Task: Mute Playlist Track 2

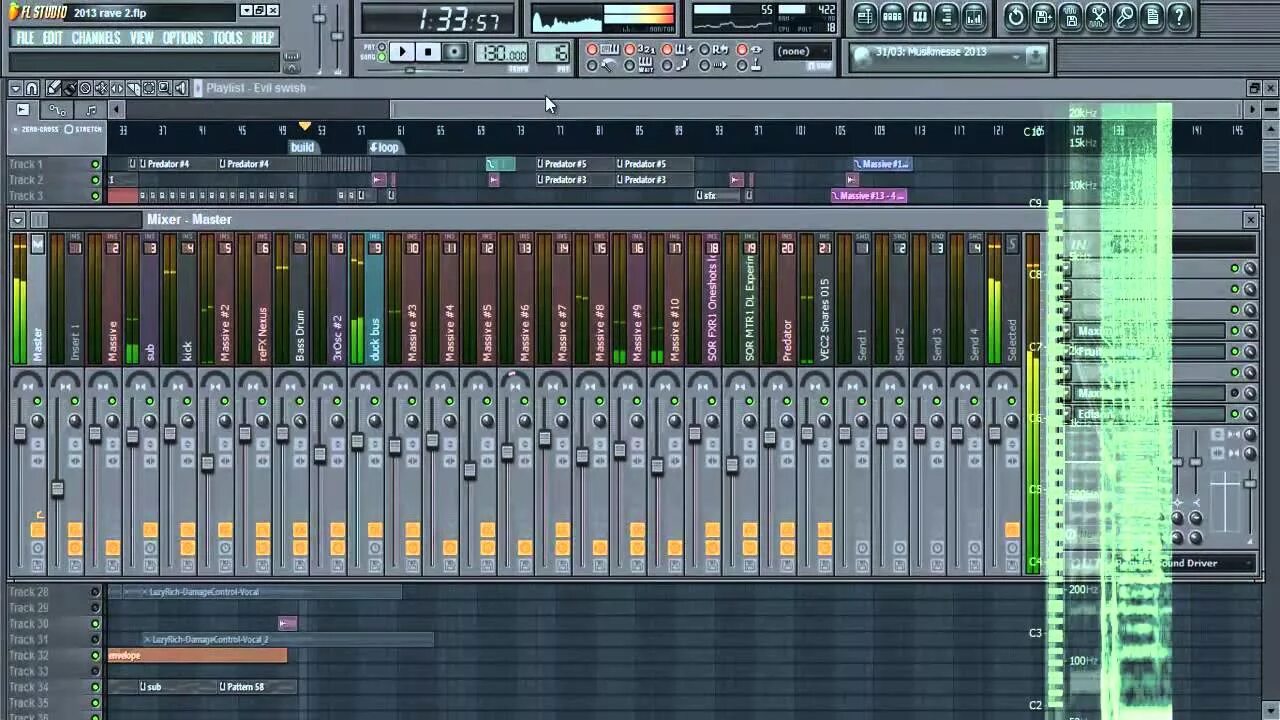Action: [96, 180]
